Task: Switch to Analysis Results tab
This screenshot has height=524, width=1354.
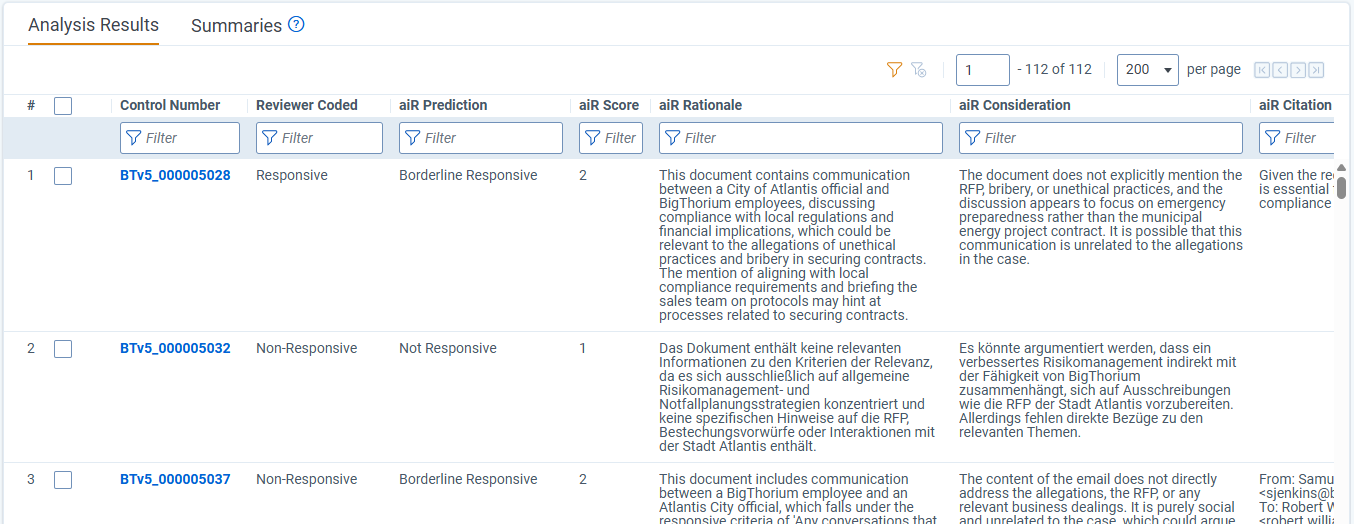Action: [93, 25]
